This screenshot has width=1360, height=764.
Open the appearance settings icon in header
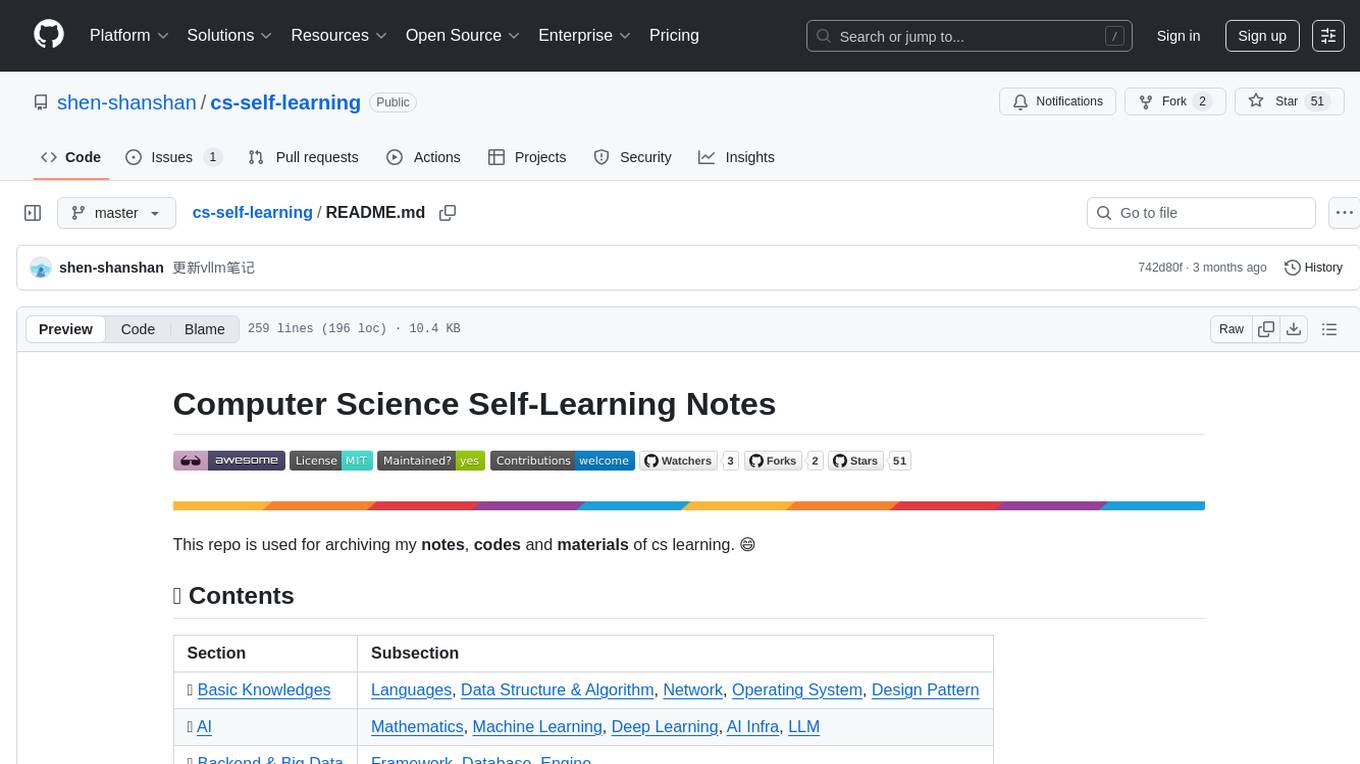pos(1328,36)
